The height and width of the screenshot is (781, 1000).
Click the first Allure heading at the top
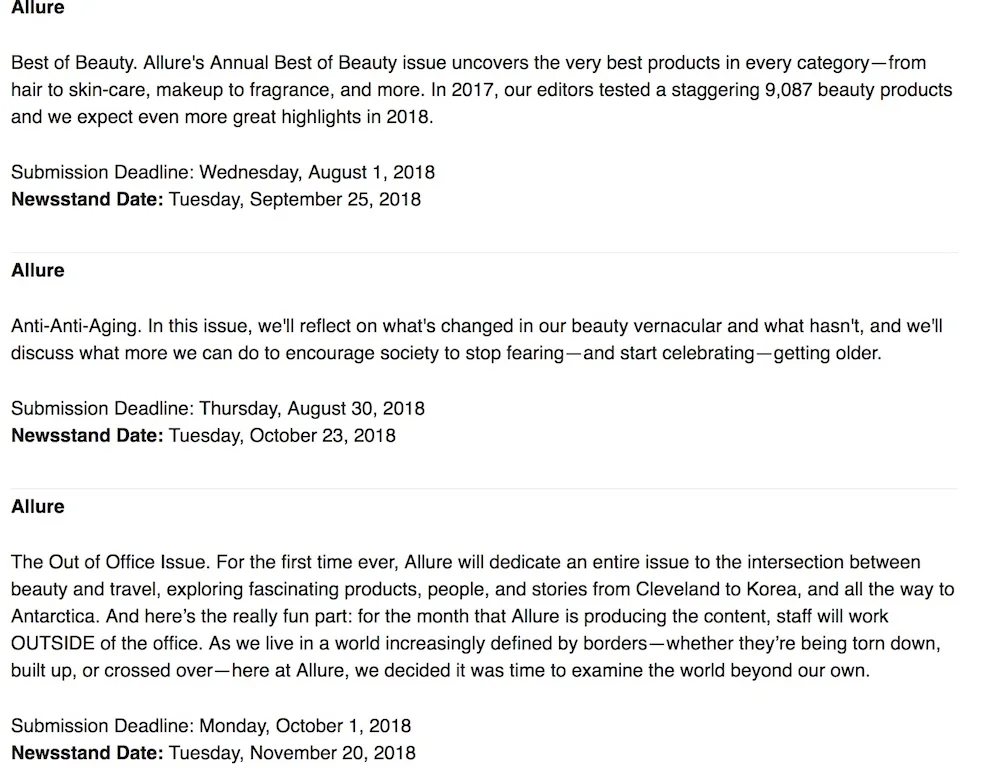pos(38,7)
